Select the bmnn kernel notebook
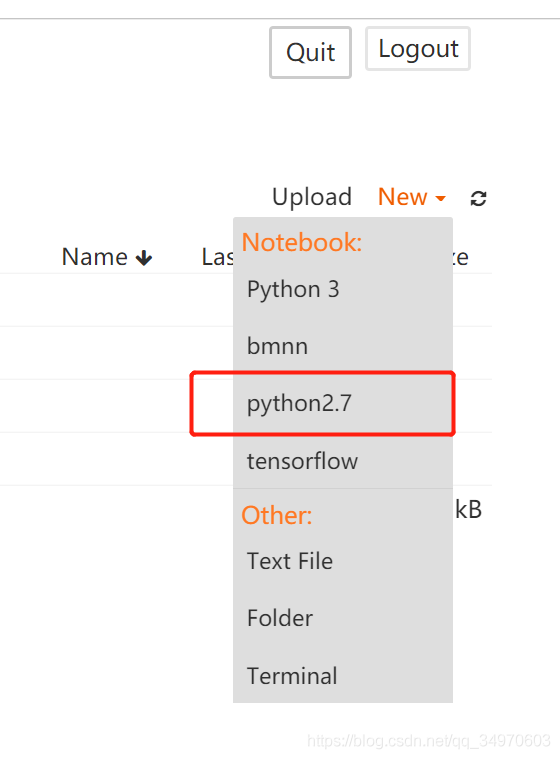560x759 pixels. click(343, 346)
